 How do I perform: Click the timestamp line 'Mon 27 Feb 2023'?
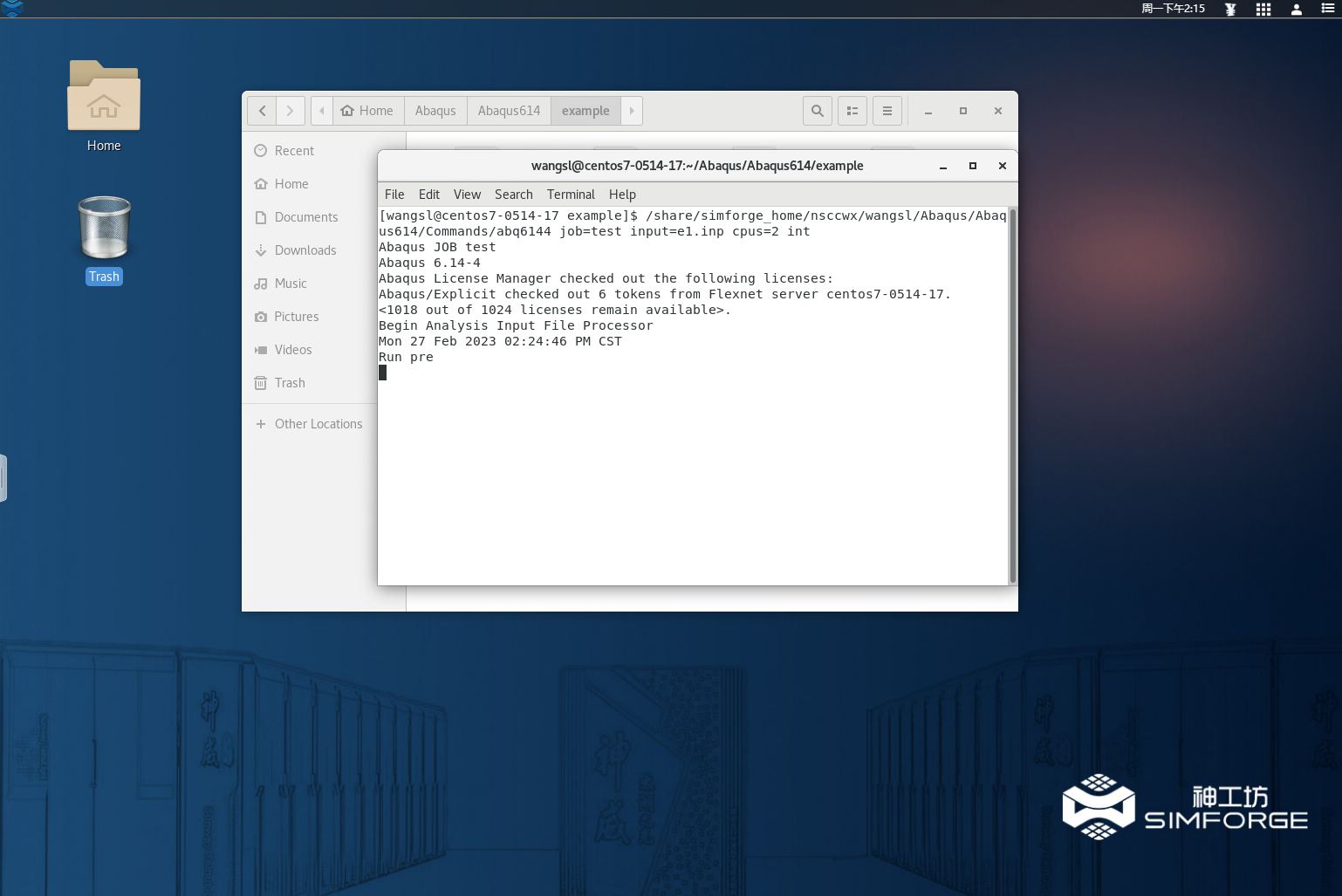coord(500,341)
